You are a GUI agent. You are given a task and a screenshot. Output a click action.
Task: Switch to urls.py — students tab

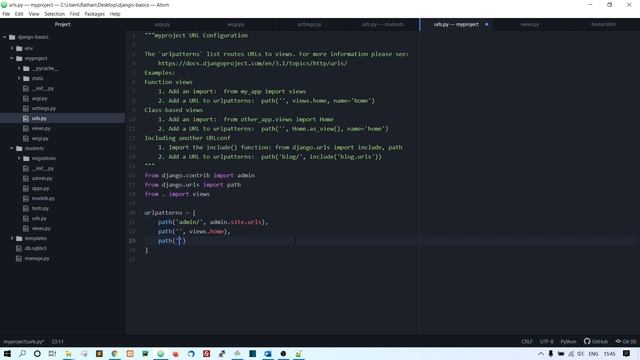point(382,24)
